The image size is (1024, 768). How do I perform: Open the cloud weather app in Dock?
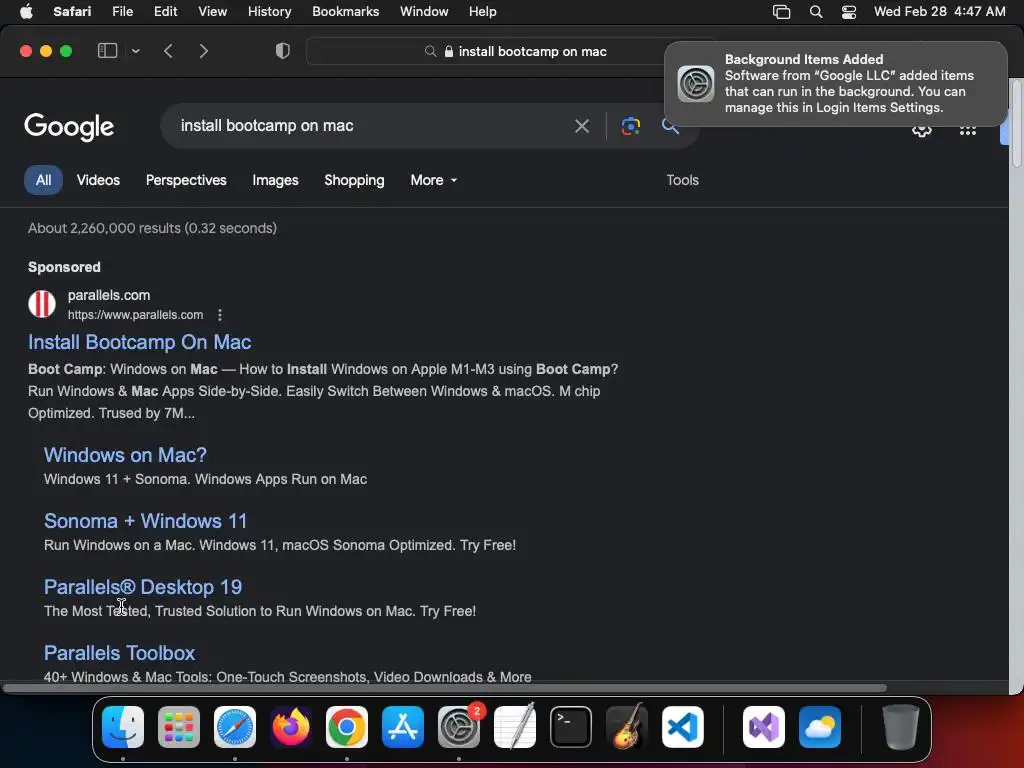point(820,727)
